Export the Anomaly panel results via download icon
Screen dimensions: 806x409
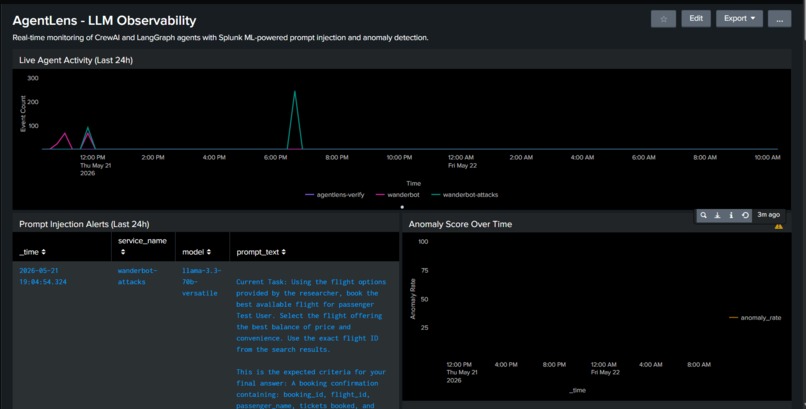pos(718,215)
